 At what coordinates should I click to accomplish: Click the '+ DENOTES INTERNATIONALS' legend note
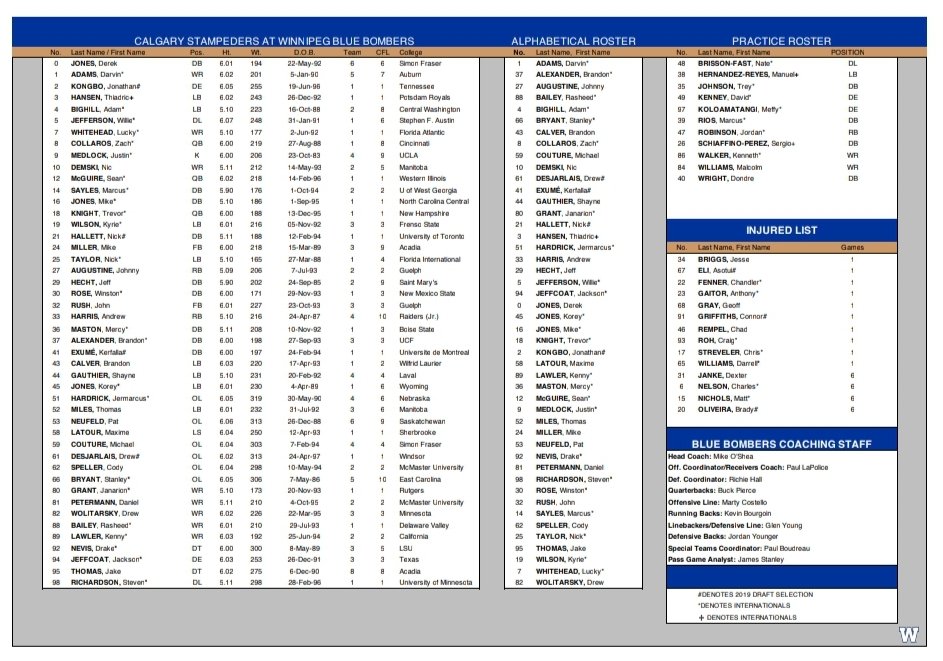(x=748, y=618)
